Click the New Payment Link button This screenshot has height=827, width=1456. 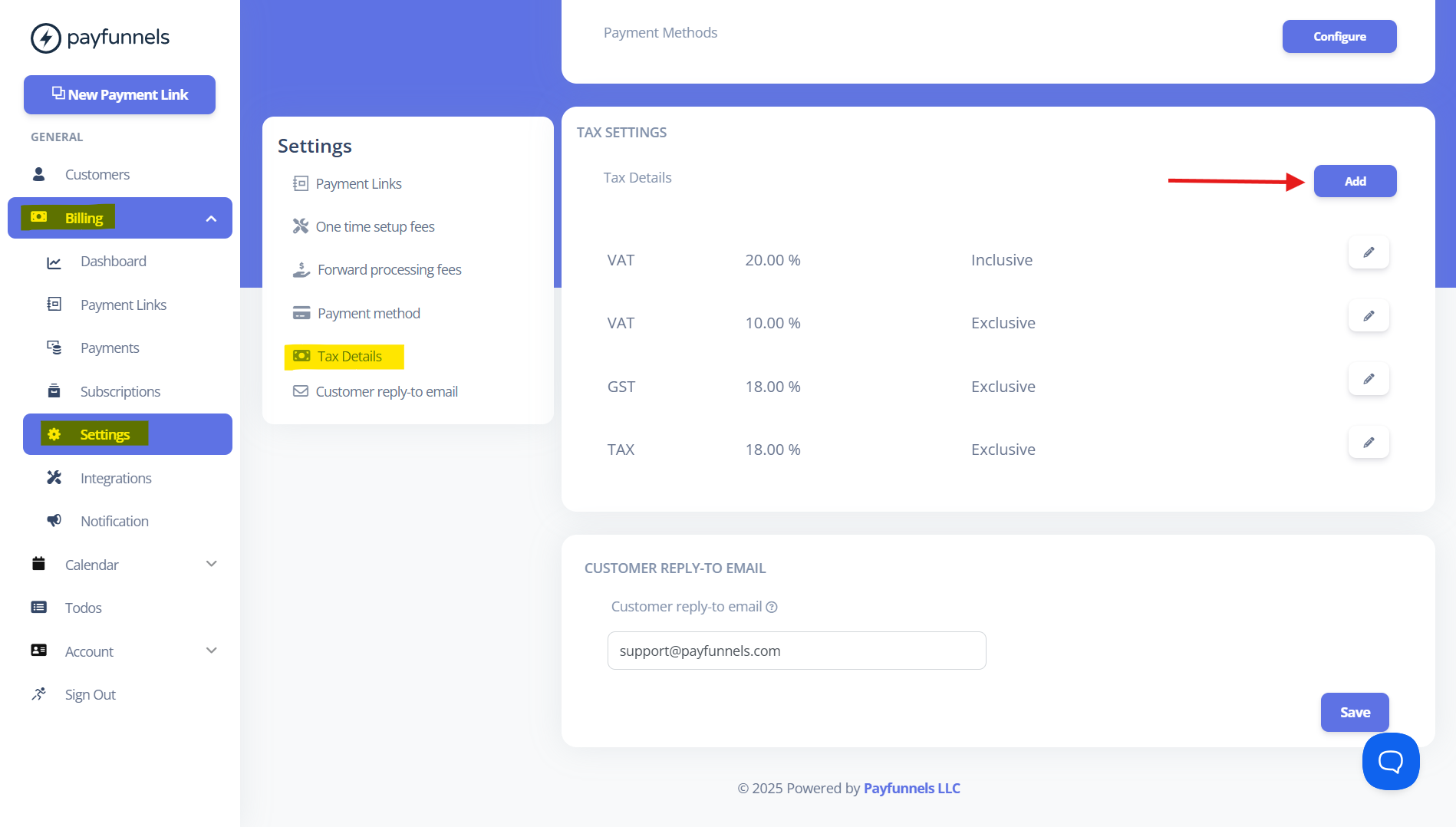tap(120, 94)
